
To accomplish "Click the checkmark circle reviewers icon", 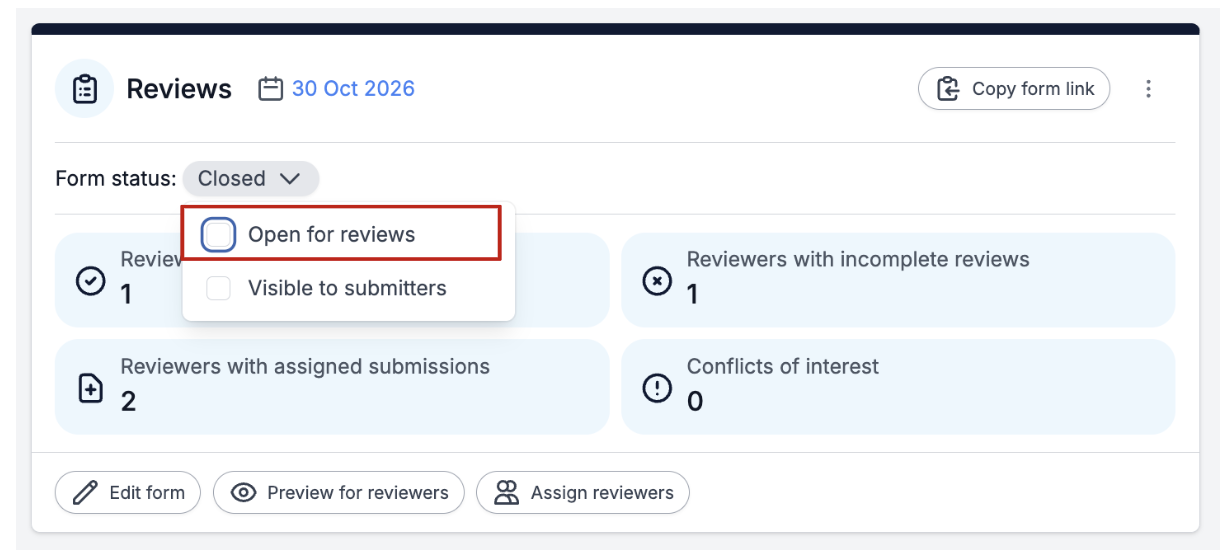I will pyautogui.click(x=90, y=281).
